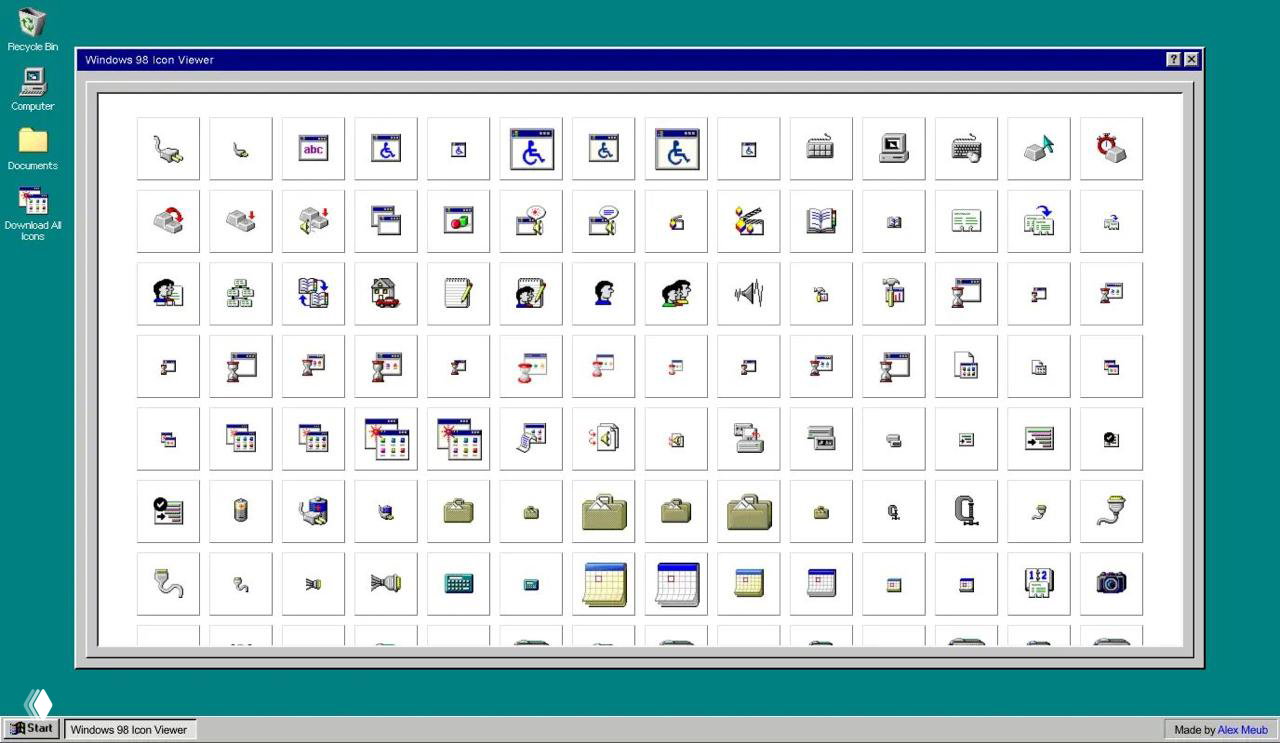Select the scroll paper with window icon

click(531, 439)
